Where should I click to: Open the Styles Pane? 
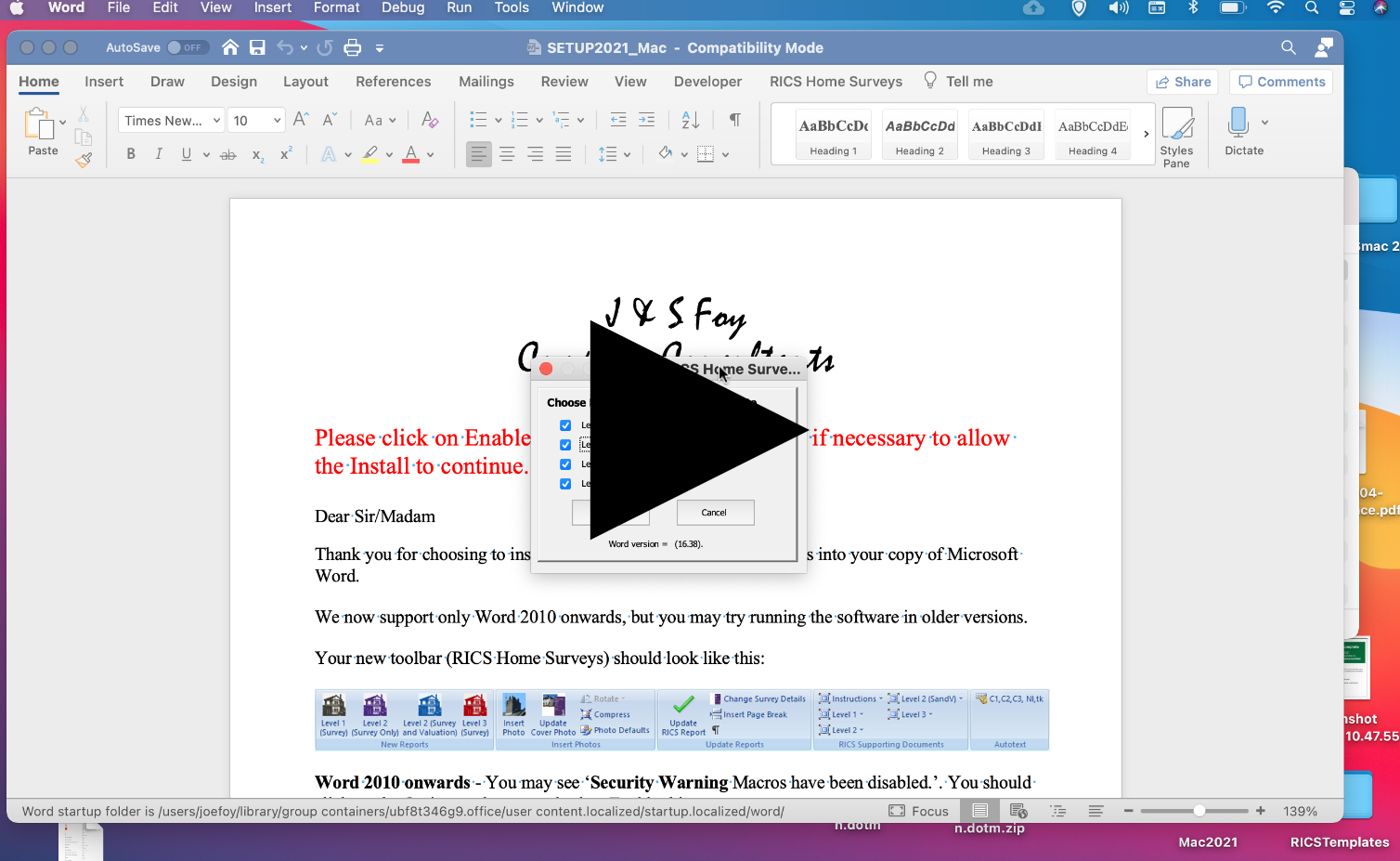tap(1176, 136)
